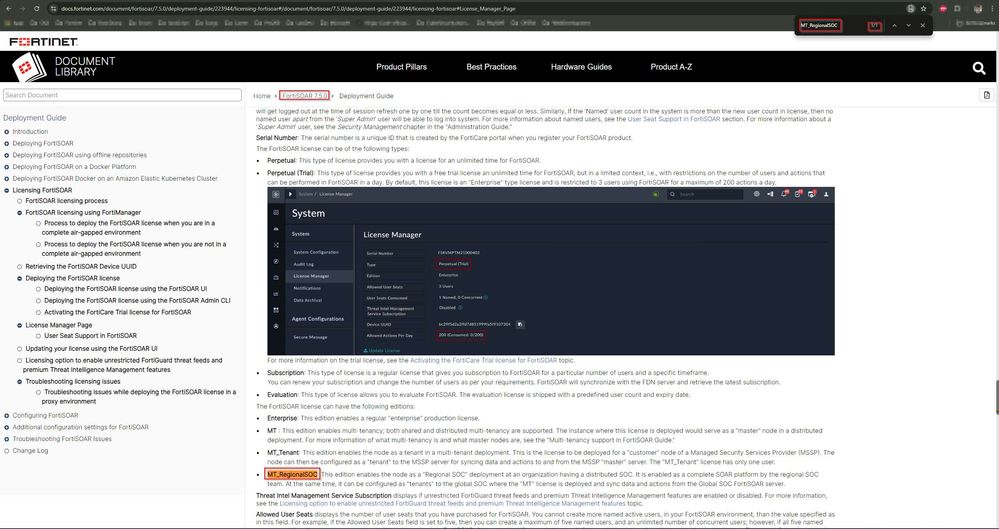Image resolution: width=999 pixels, height=529 pixels.
Task: Collapse the Deploying the FortiSOAR license bullet
Action: click(19, 279)
